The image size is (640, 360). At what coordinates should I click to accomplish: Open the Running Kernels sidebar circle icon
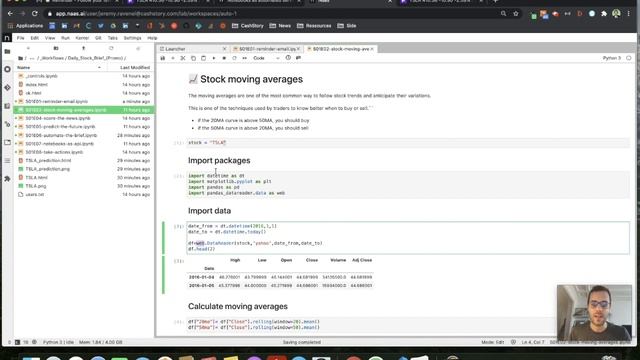(7, 69)
